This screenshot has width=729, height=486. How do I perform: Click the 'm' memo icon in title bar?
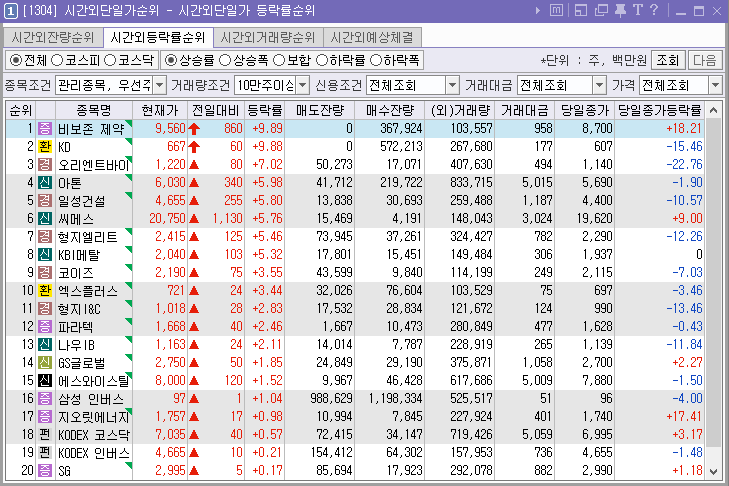[x=556, y=10]
